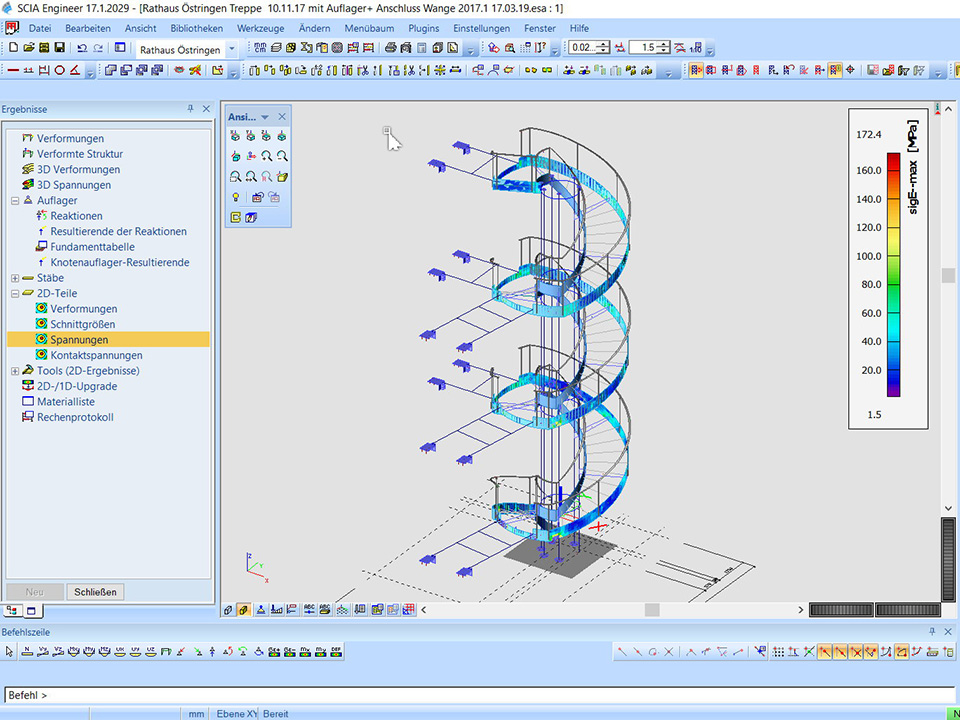The width and height of the screenshot is (960, 720).
Task: Collapse the Auflager tree node
Action: [x=15, y=201]
